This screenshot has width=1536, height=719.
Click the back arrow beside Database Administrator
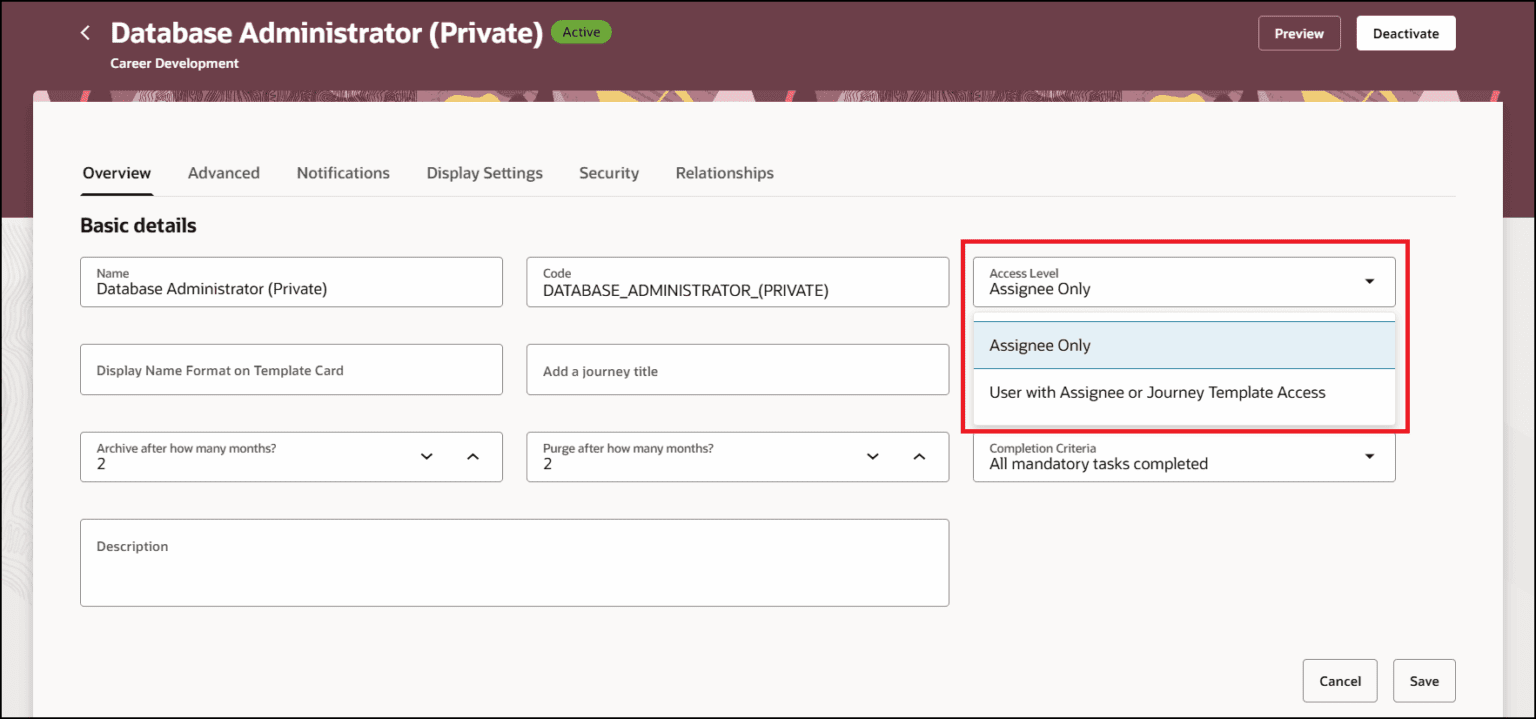click(85, 31)
